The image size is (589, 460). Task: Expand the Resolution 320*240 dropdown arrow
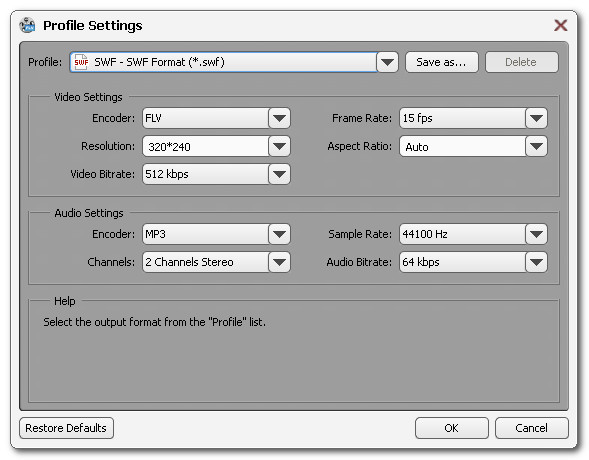tap(279, 146)
